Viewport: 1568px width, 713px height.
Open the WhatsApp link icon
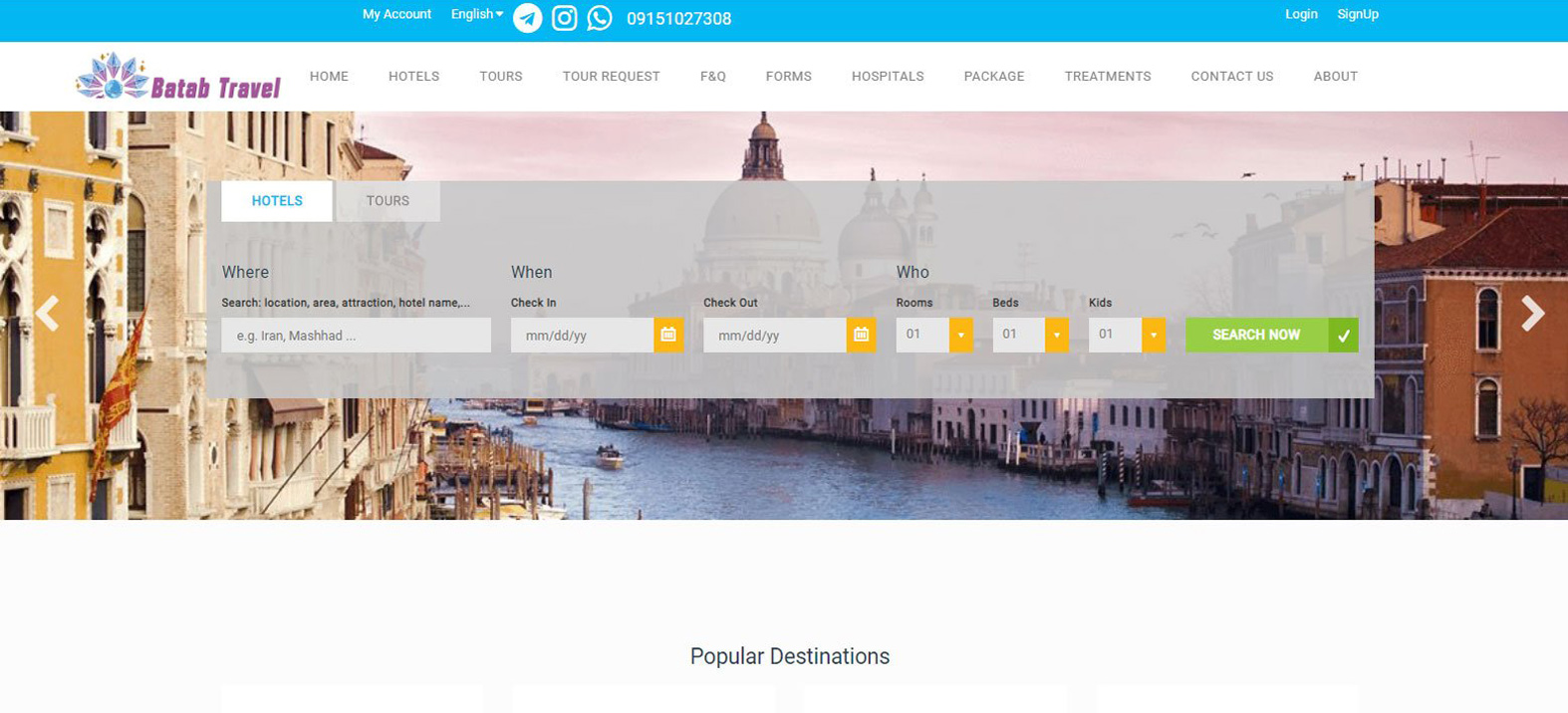tap(600, 18)
